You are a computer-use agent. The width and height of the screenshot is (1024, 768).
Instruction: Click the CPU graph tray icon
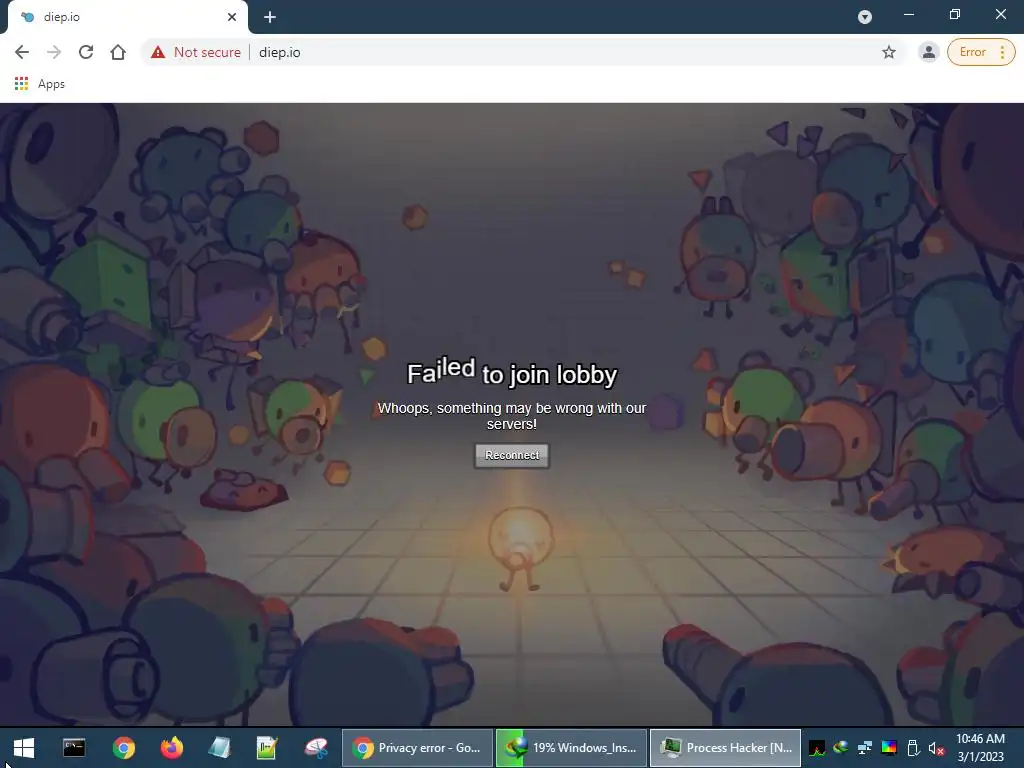[816, 748]
